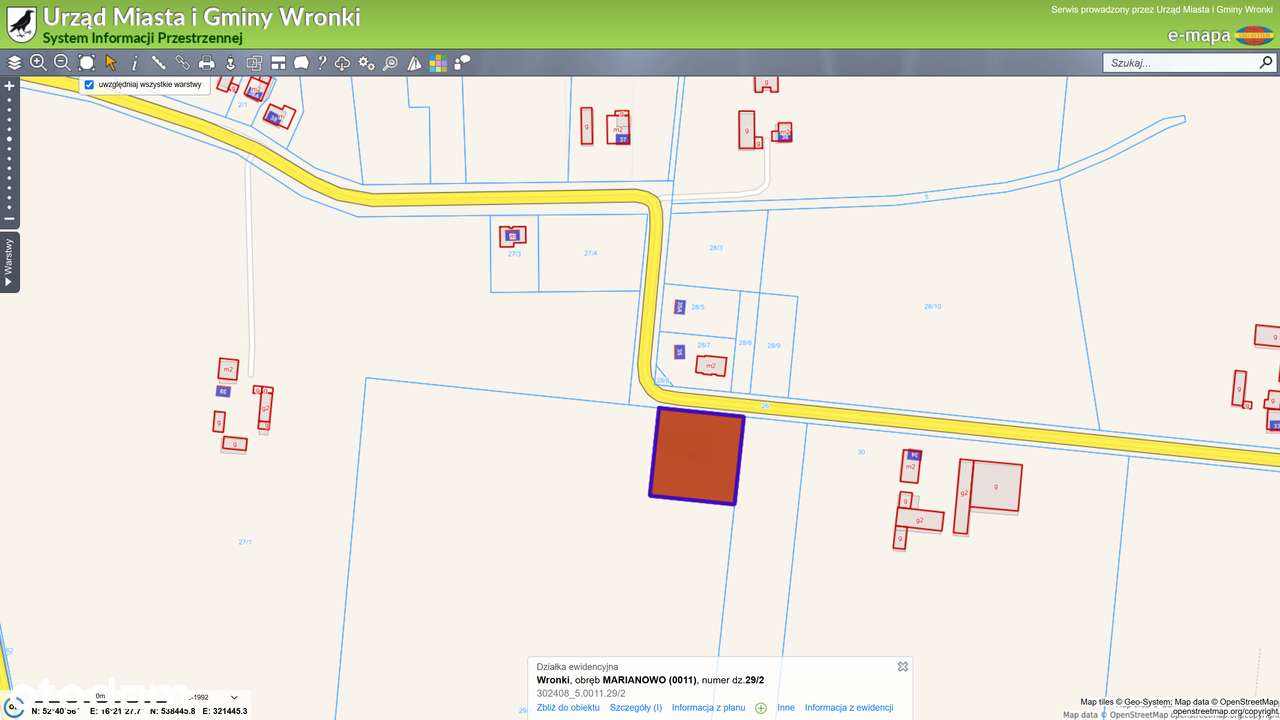Click the minus button on zoom bar
The height and width of the screenshot is (720, 1280).
coord(10,219)
